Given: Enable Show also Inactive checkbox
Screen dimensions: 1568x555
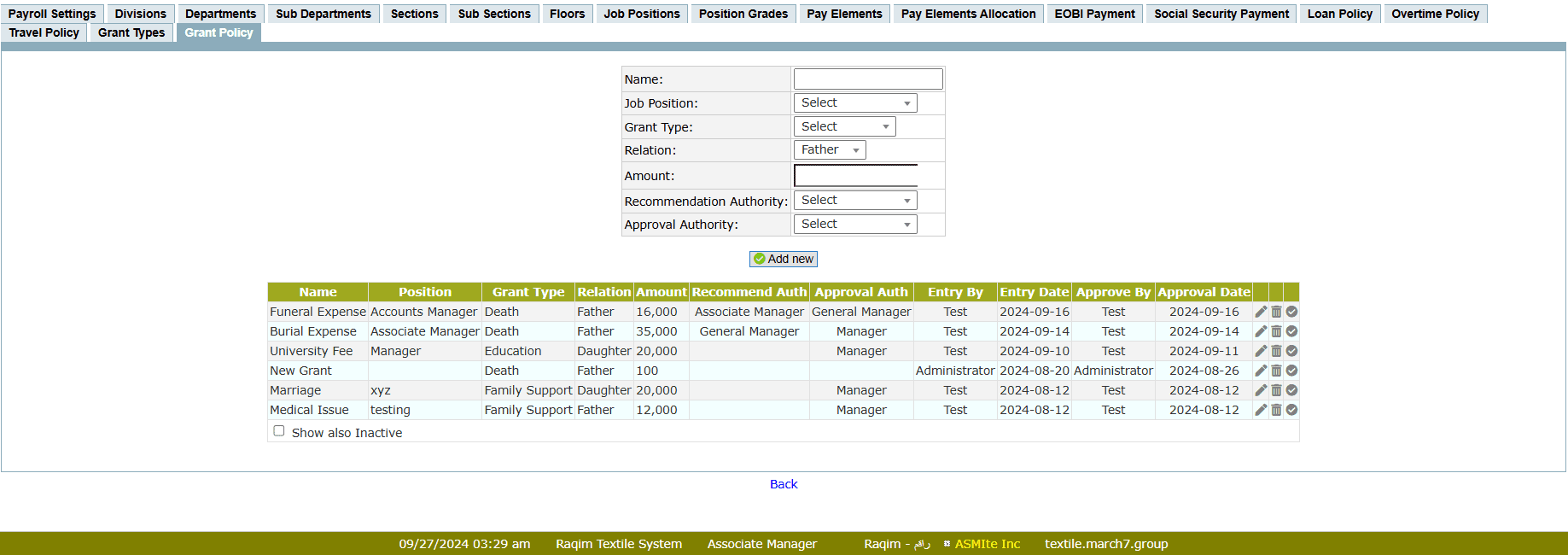Looking at the screenshot, I should coord(279,431).
